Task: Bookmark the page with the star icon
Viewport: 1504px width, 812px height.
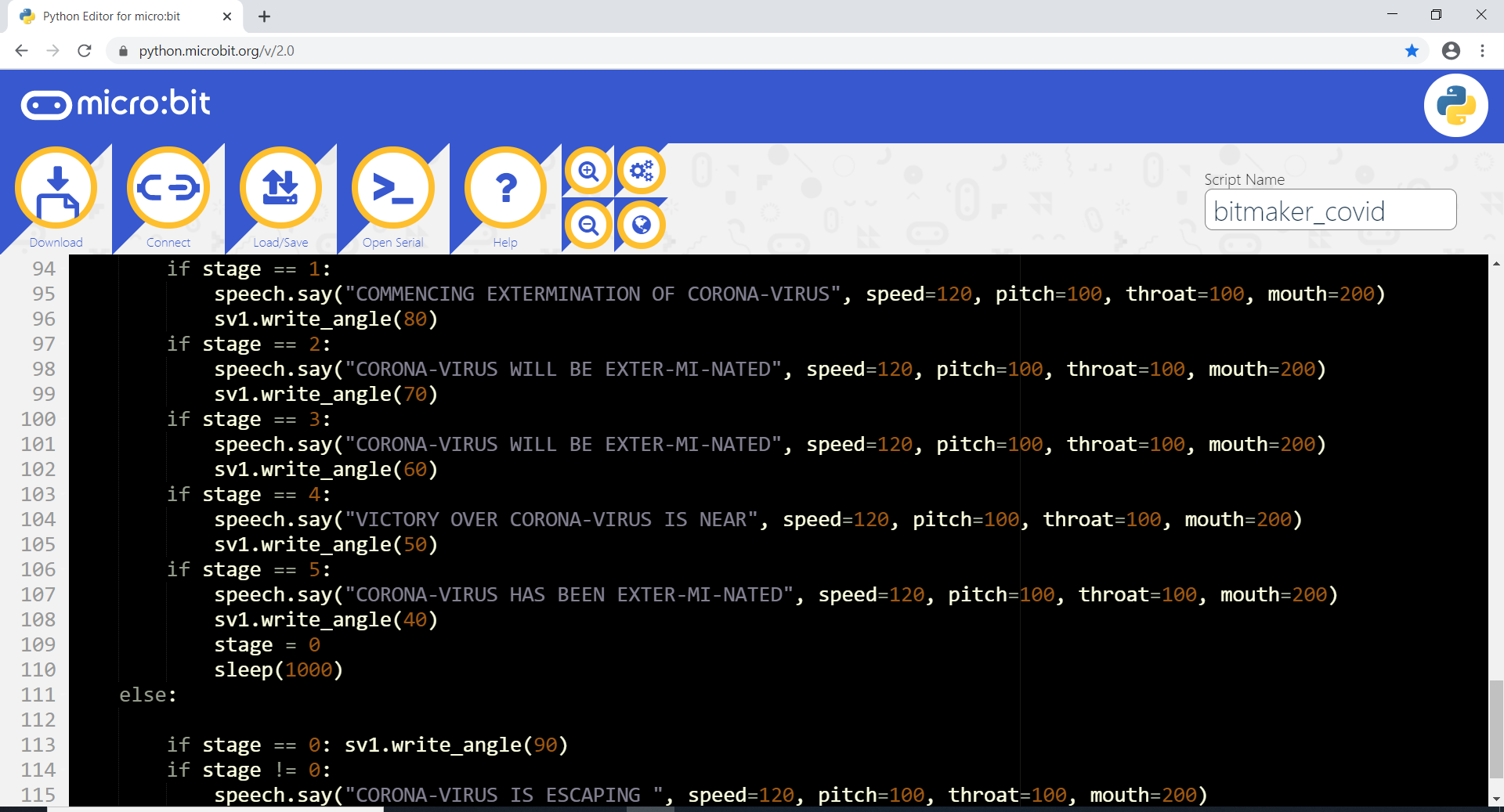Action: (x=1412, y=51)
